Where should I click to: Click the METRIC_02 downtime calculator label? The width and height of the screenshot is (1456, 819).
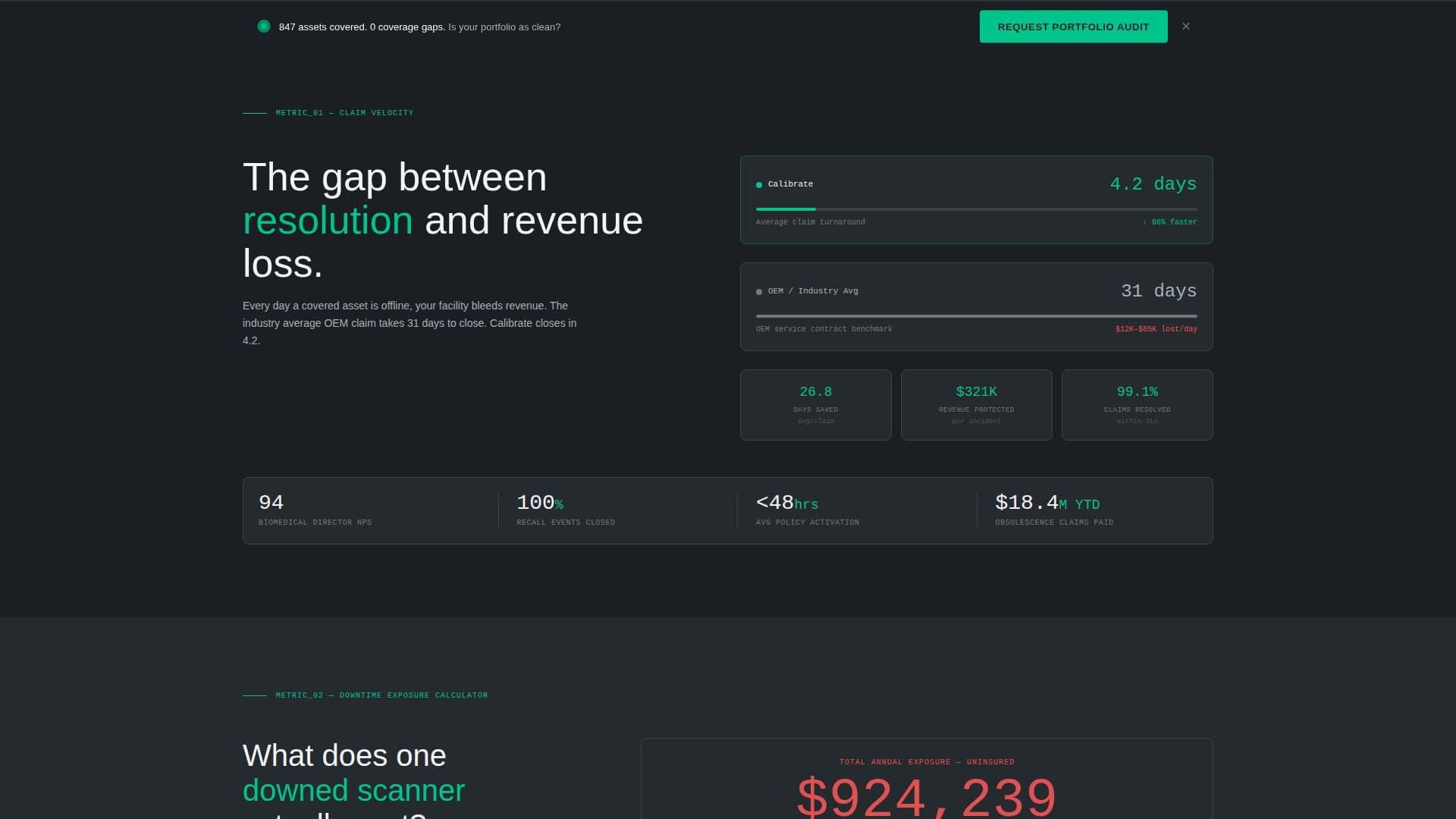[x=381, y=695]
